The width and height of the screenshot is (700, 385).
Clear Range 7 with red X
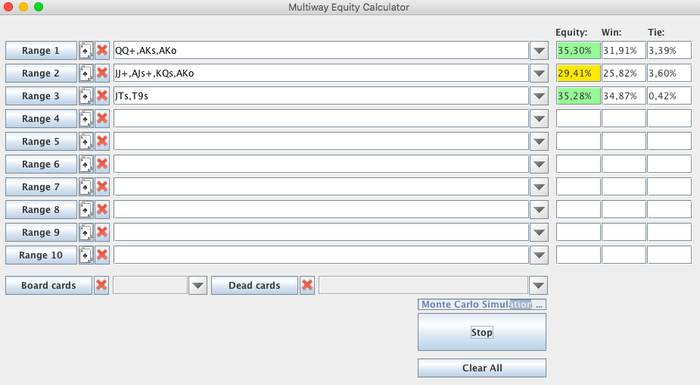102,187
